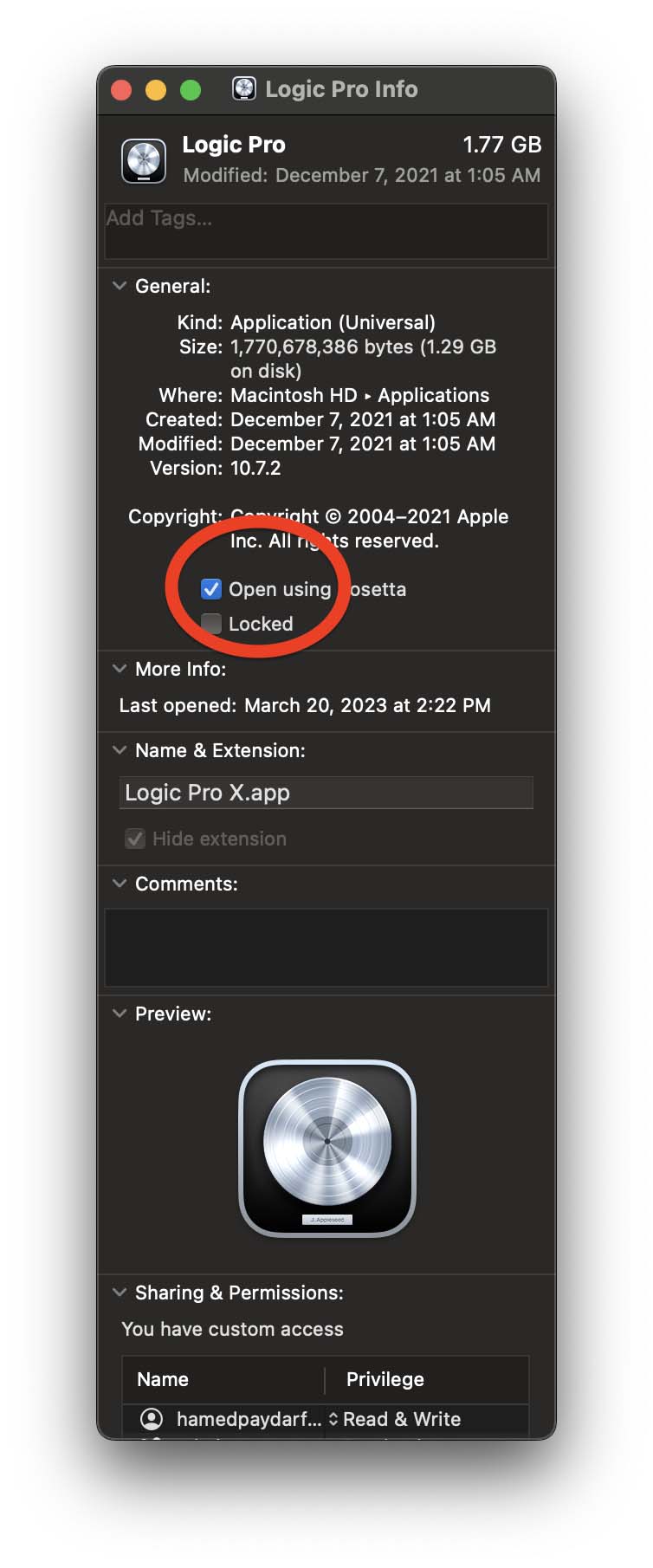Click the user icon beside hamedpaydarf
This screenshot has height=1568, width=653.
point(152,1419)
